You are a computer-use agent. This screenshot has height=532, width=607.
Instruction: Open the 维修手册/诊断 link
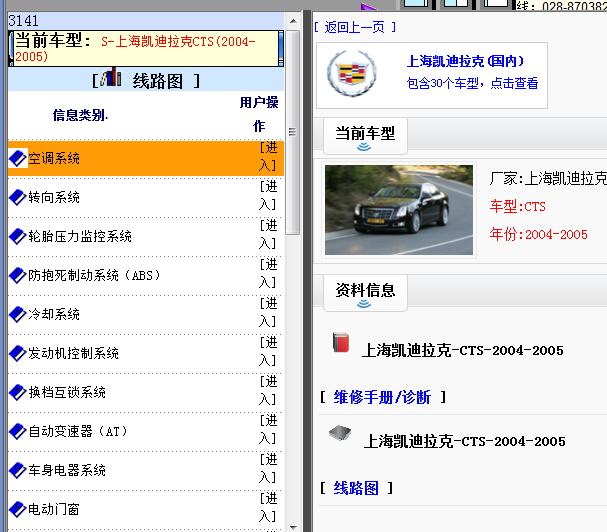pos(382,397)
